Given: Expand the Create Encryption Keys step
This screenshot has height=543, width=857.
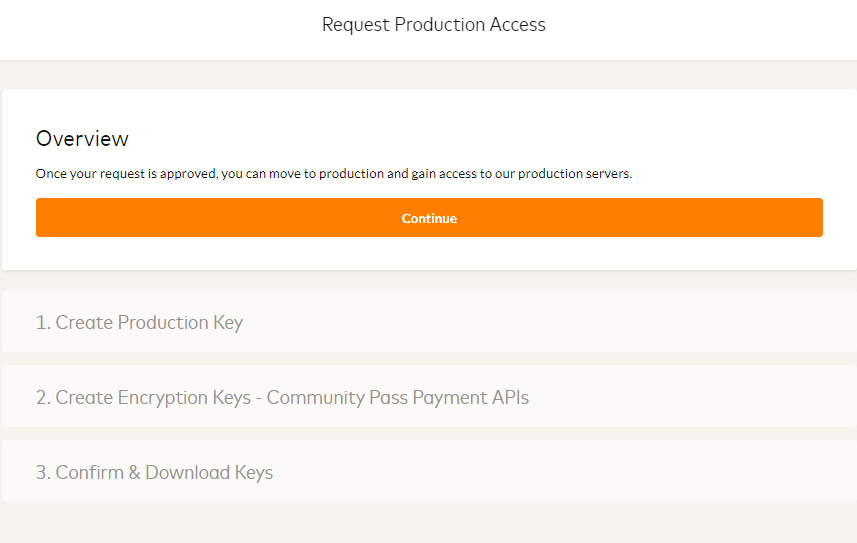Looking at the screenshot, I should 282,398.
